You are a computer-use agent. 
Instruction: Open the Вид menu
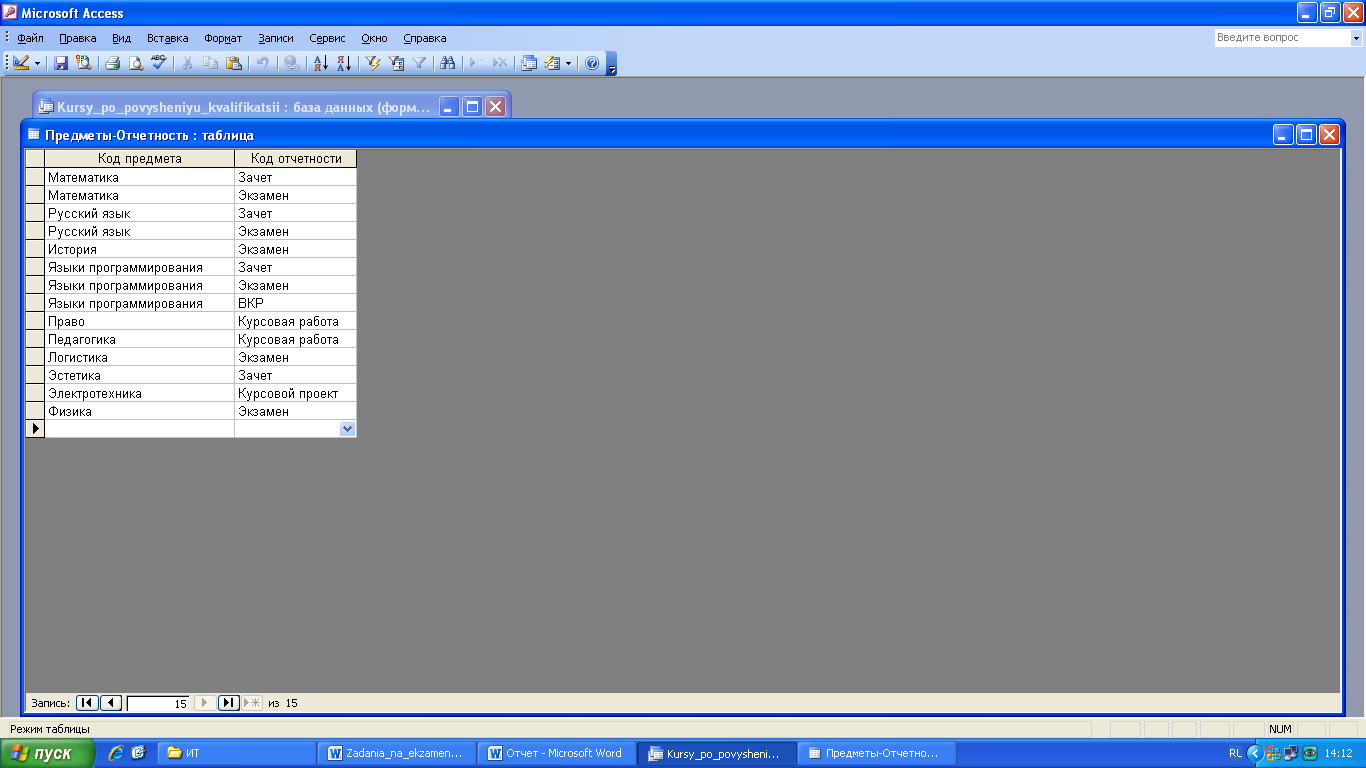click(x=122, y=38)
